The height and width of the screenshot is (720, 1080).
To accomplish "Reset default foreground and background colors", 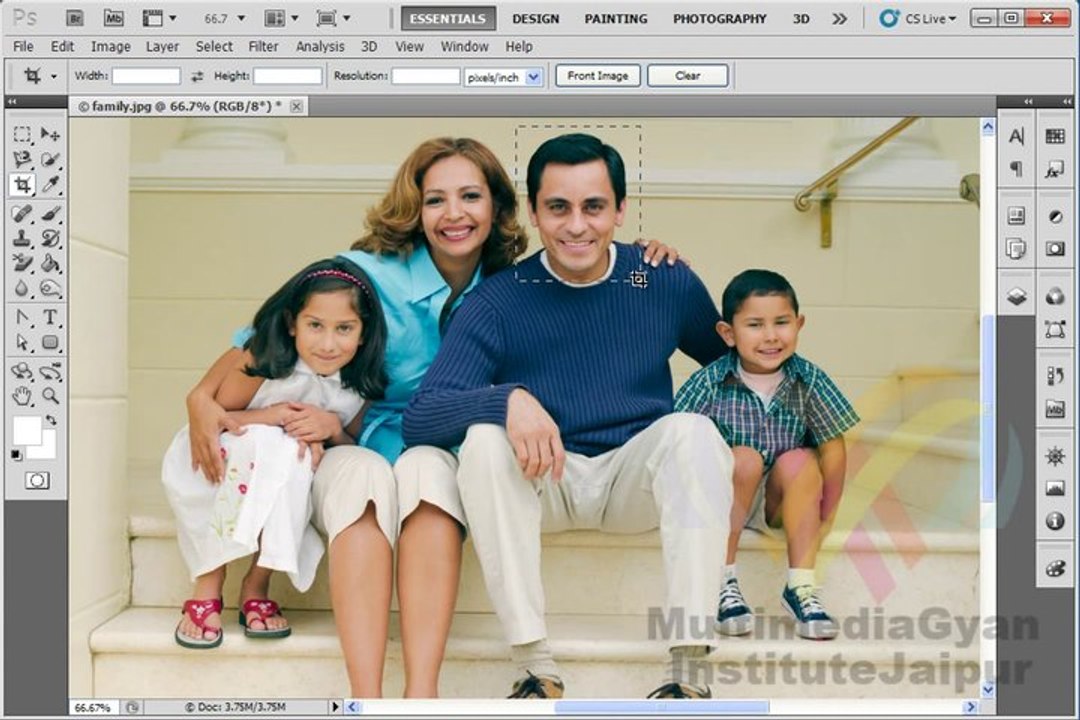I will click(17, 454).
